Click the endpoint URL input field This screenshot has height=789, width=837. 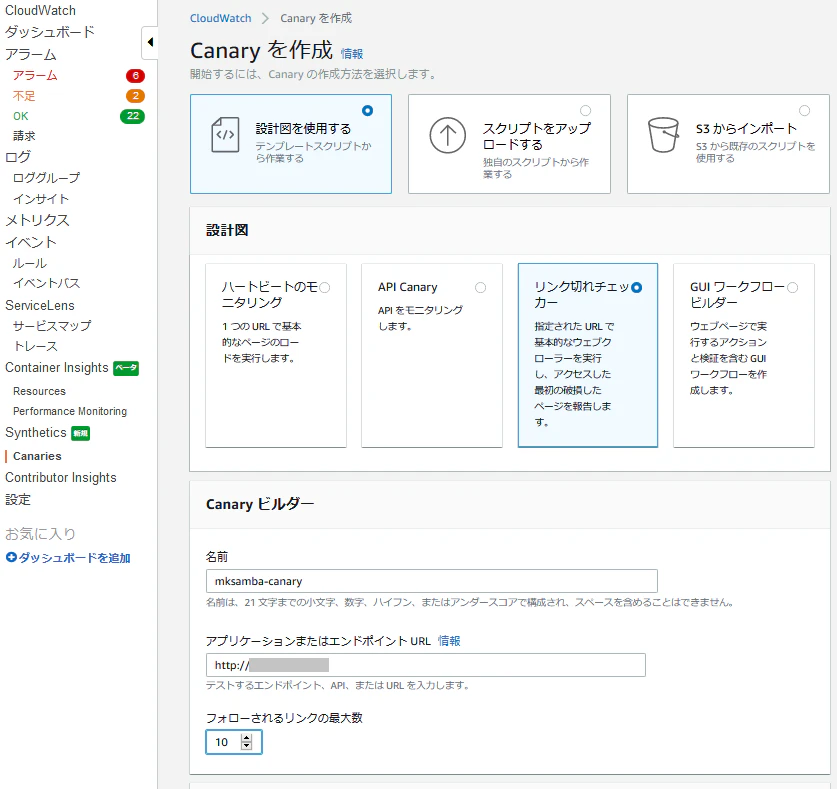point(425,665)
